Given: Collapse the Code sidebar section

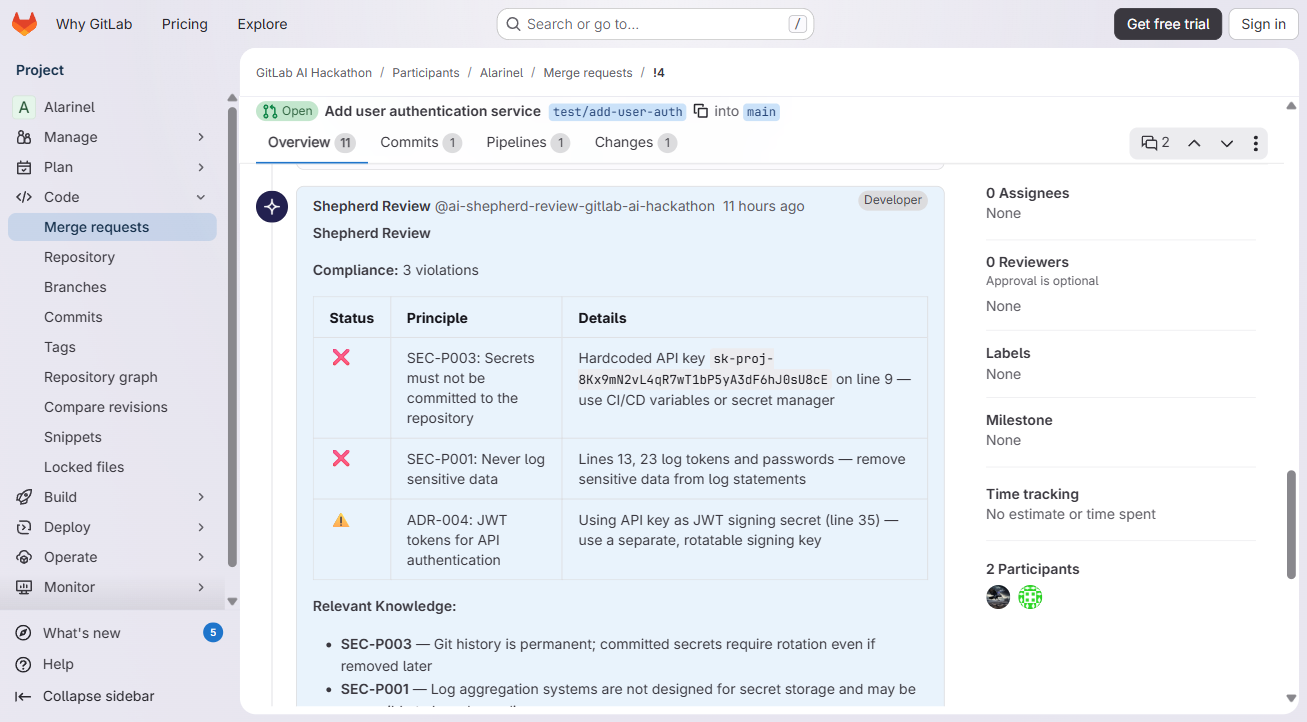Looking at the screenshot, I should 201,197.
